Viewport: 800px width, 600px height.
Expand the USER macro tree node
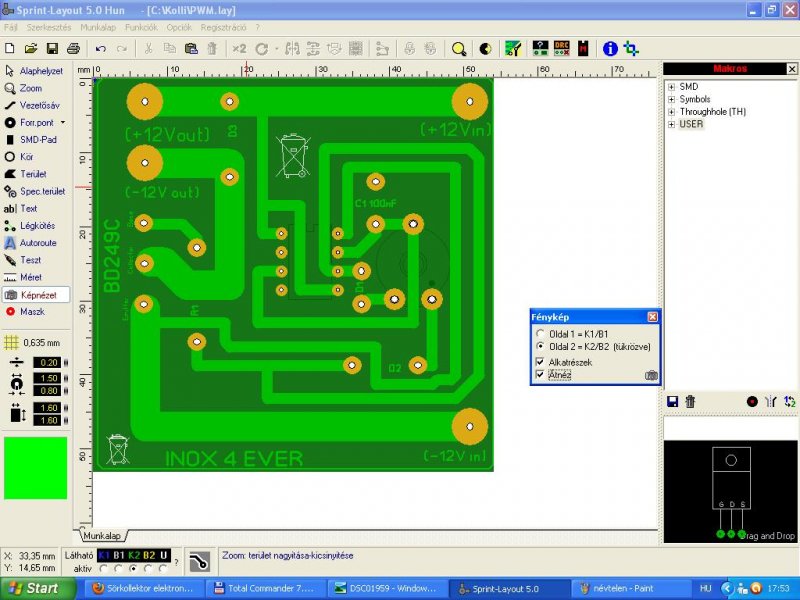pos(671,124)
